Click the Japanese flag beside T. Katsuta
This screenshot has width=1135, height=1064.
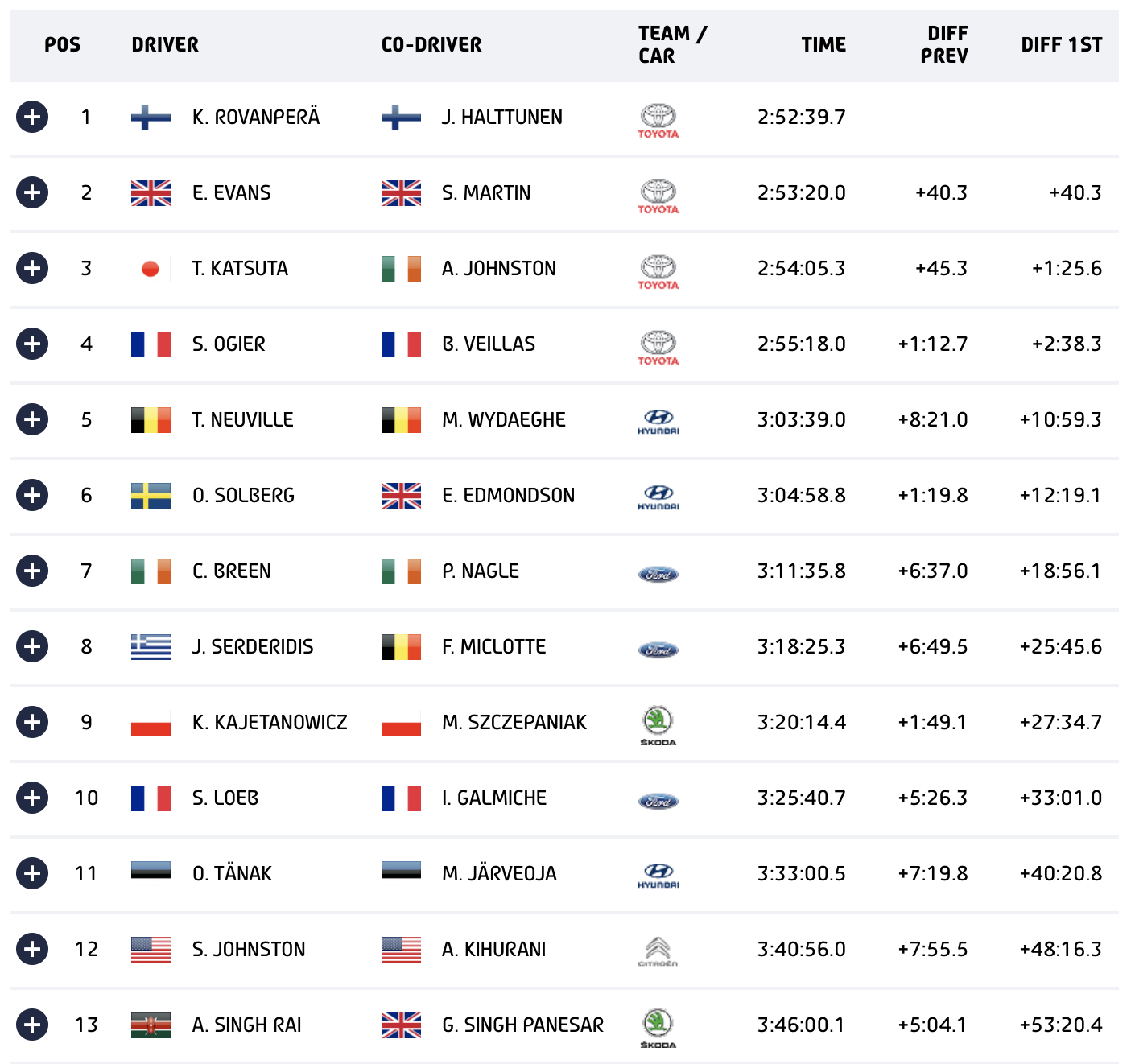point(151,269)
